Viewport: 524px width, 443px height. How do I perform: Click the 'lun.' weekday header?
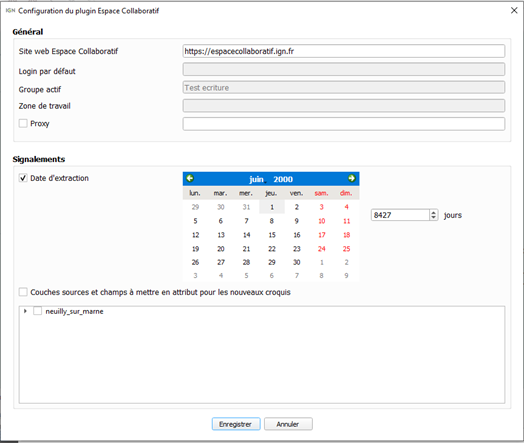coord(195,193)
